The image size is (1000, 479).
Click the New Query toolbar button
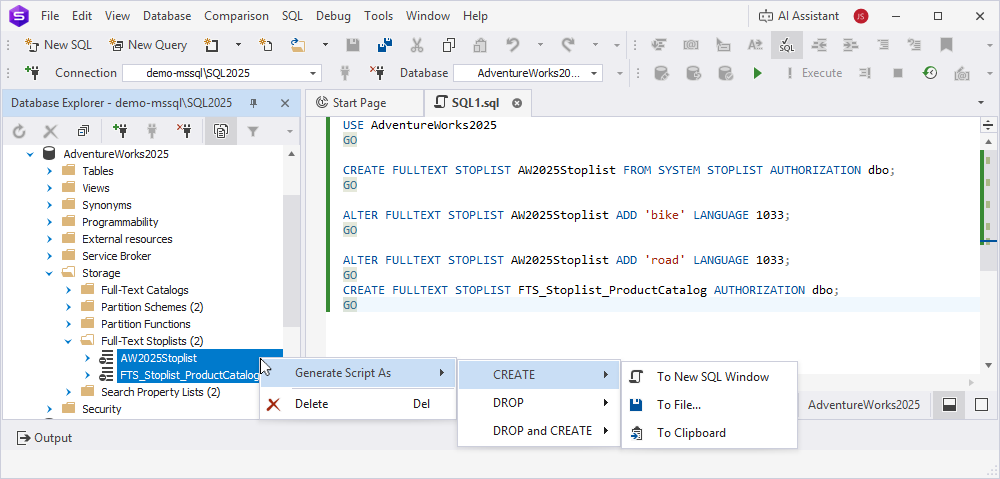pos(148,45)
